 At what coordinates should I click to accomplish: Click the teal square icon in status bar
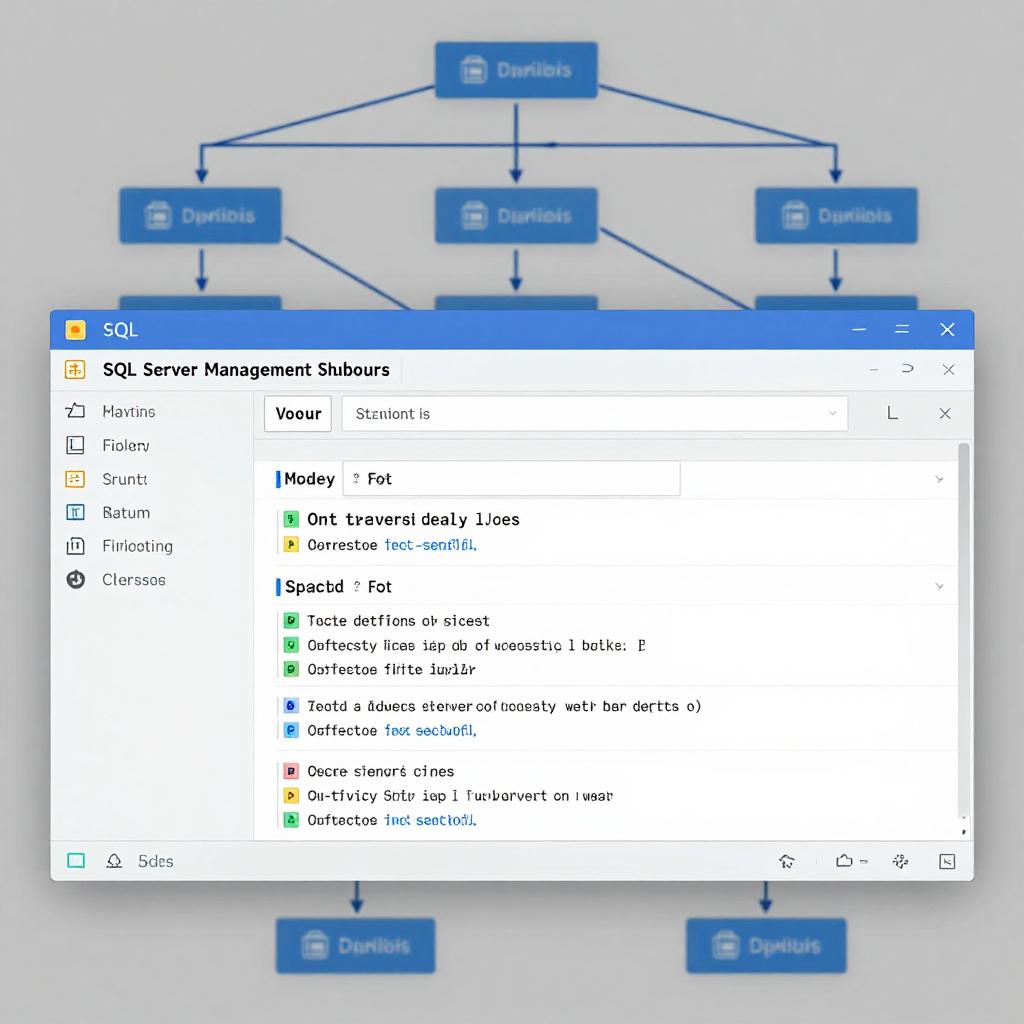pyautogui.click(x=76, y=861)
